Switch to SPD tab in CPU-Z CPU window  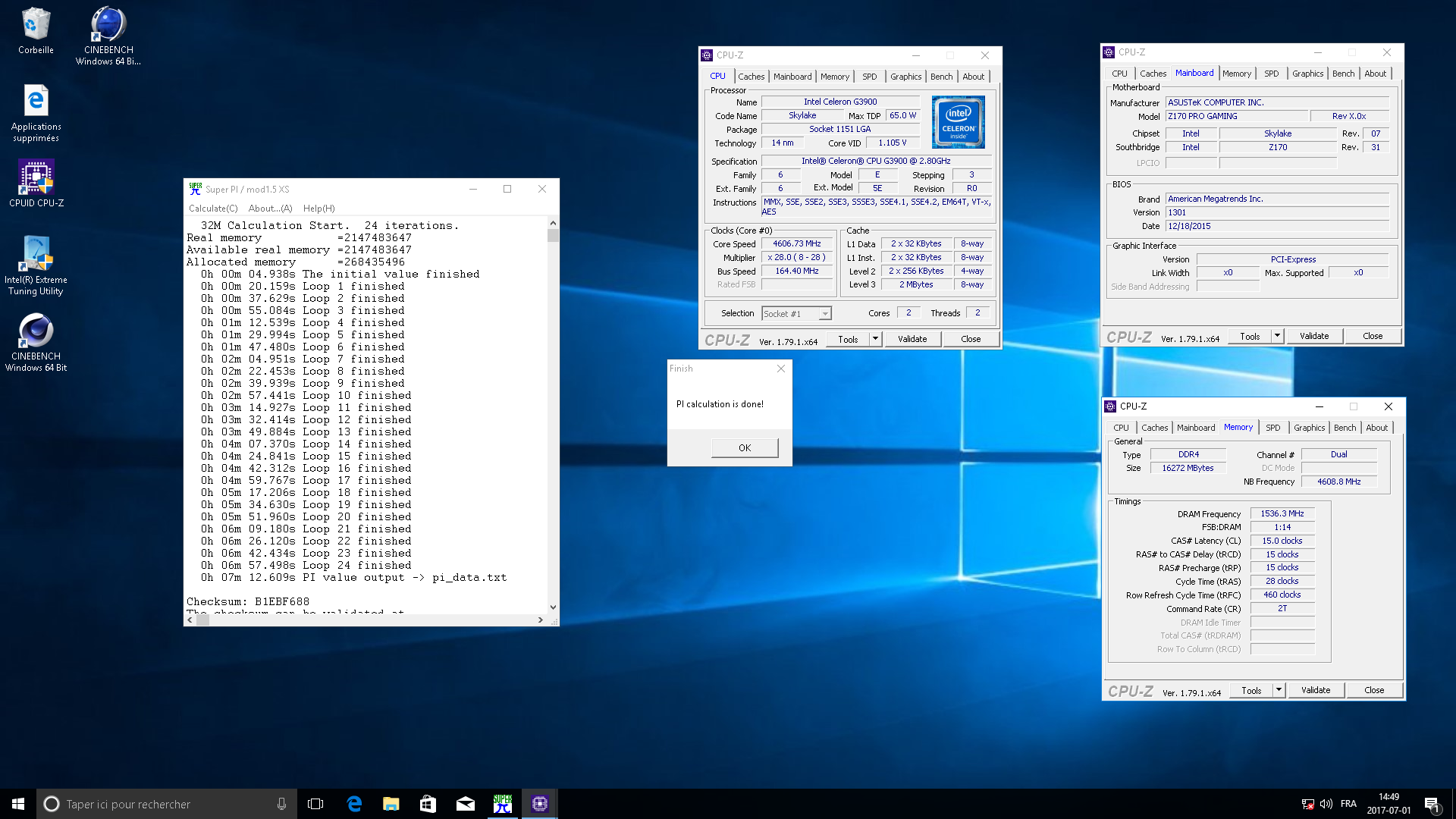point(869,77)
